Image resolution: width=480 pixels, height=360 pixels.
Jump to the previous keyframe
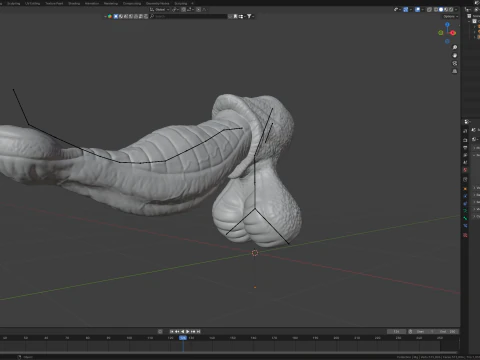[x=177, y=331]
